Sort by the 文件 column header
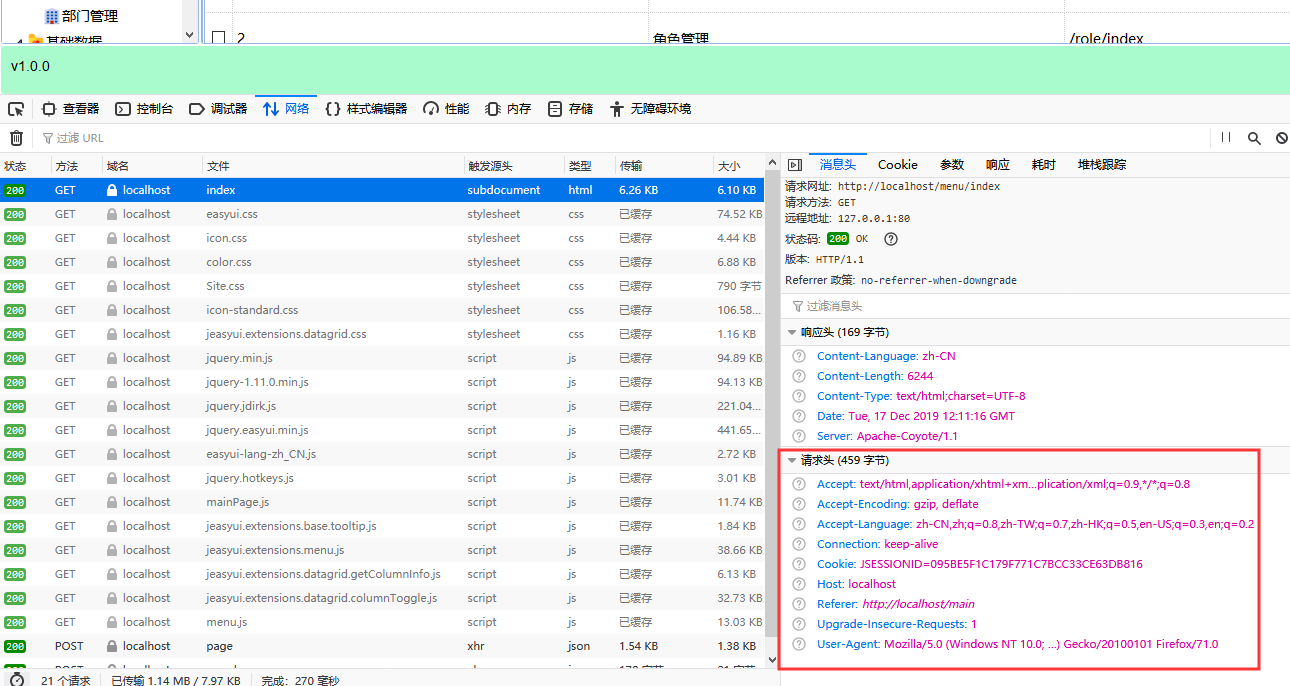This screenshot has width=1290, height=686. click(x=332, y=166)
